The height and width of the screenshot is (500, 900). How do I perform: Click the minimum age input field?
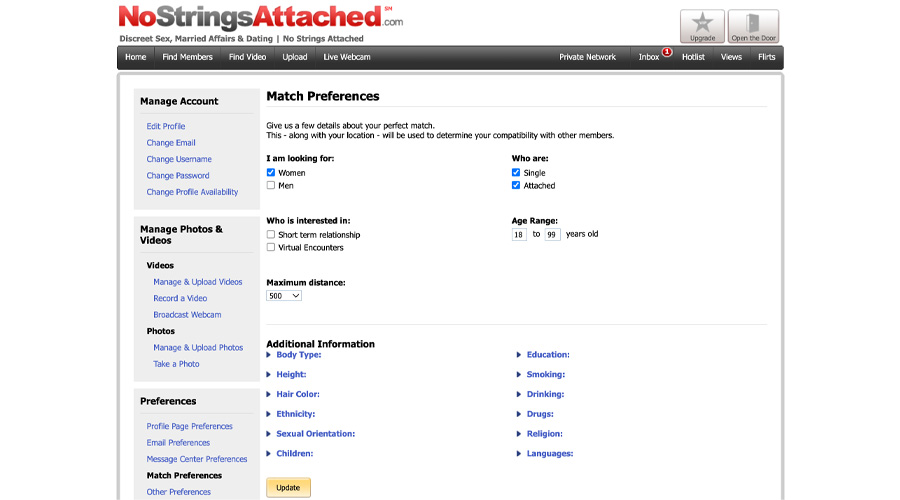tap(519, 234)
